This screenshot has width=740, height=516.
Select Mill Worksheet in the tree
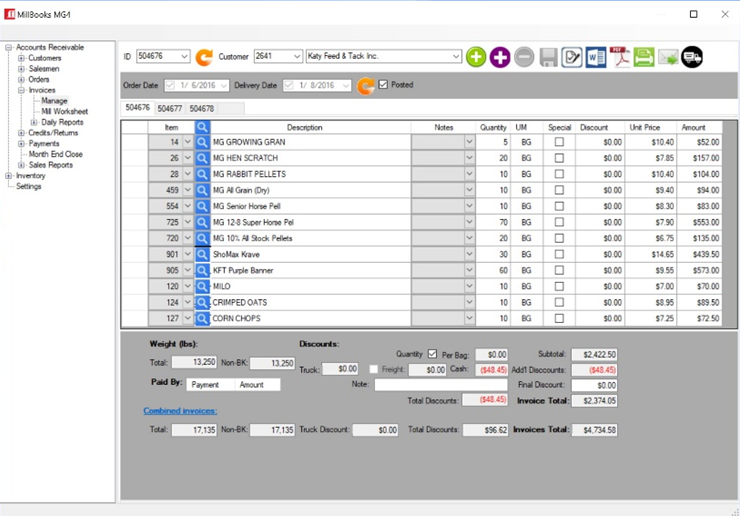[x=65, y=111]
